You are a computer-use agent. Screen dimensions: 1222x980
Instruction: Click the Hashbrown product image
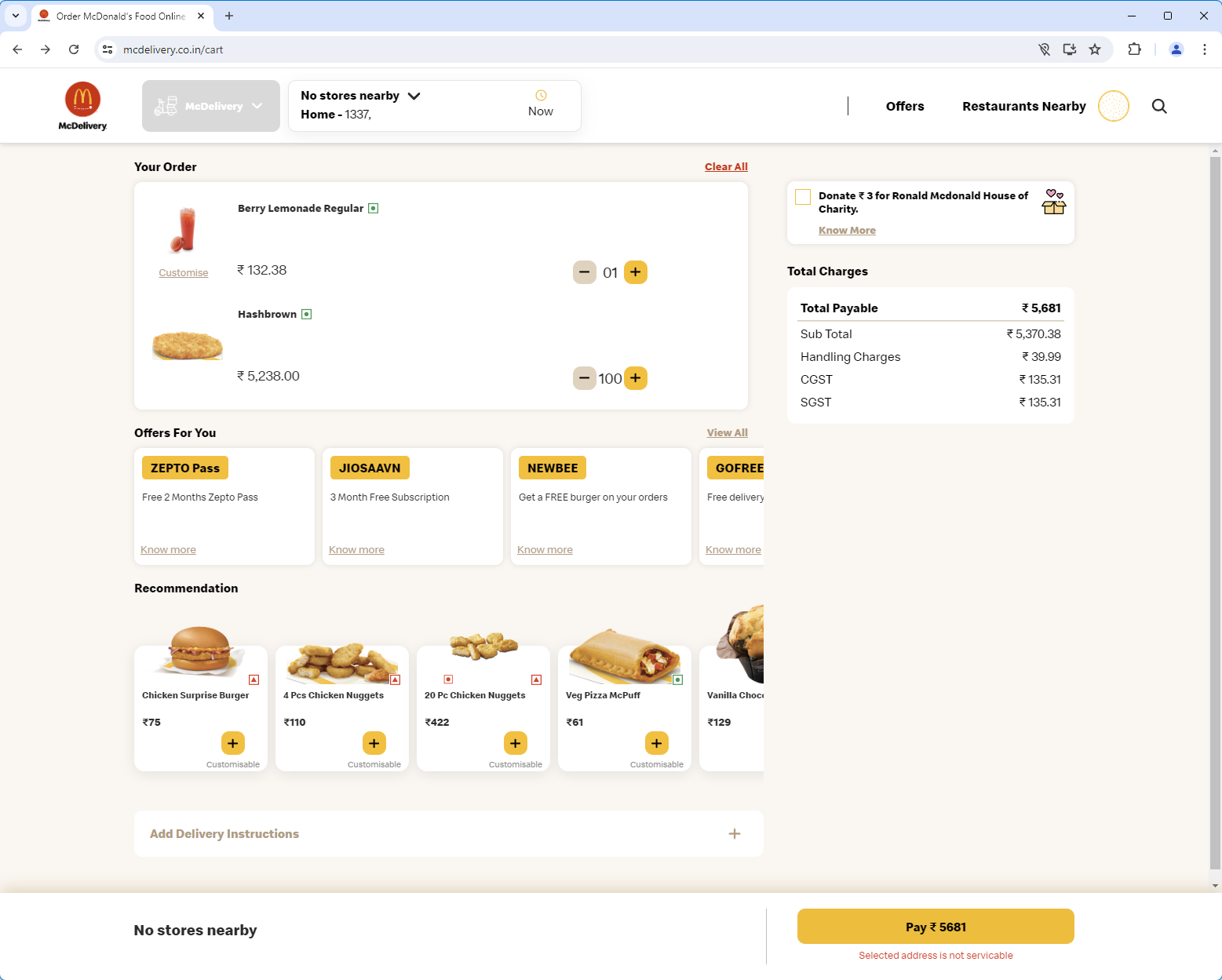pos(187,345)
